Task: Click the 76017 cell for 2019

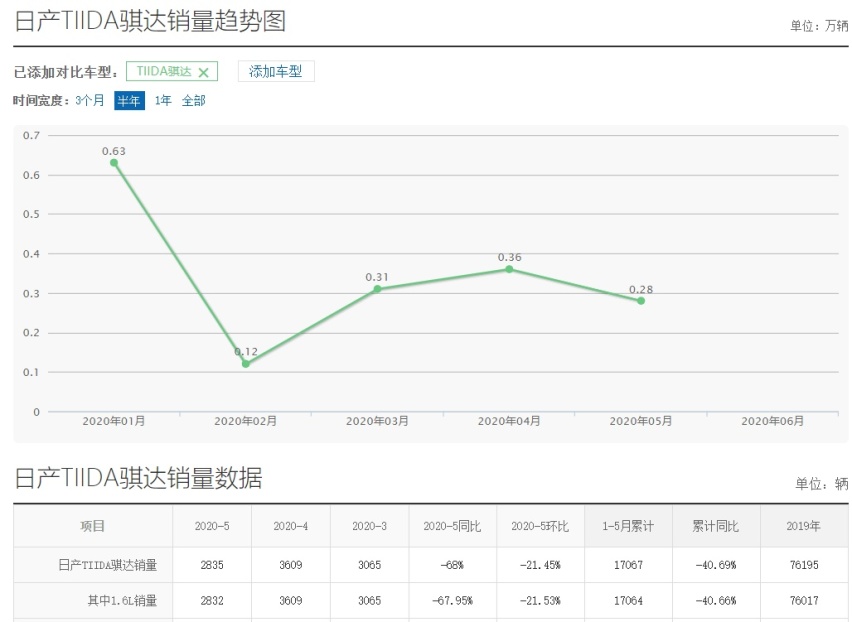Action: [804, 600]
